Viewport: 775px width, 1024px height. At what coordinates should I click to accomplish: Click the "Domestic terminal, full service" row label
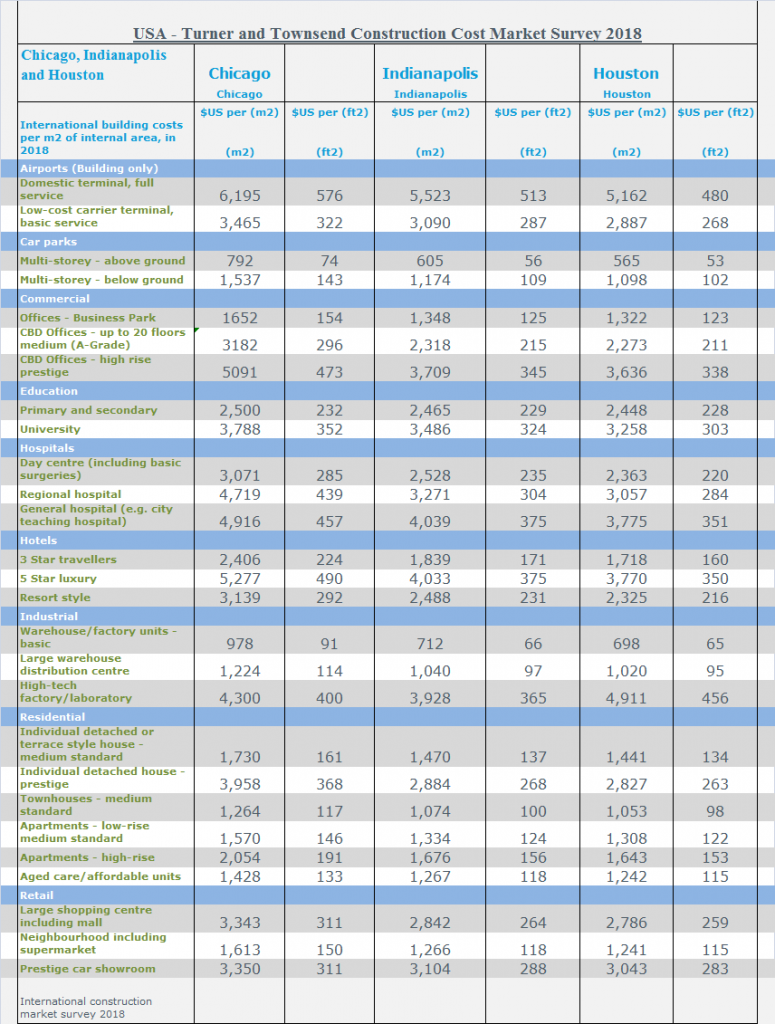[87, 189]
